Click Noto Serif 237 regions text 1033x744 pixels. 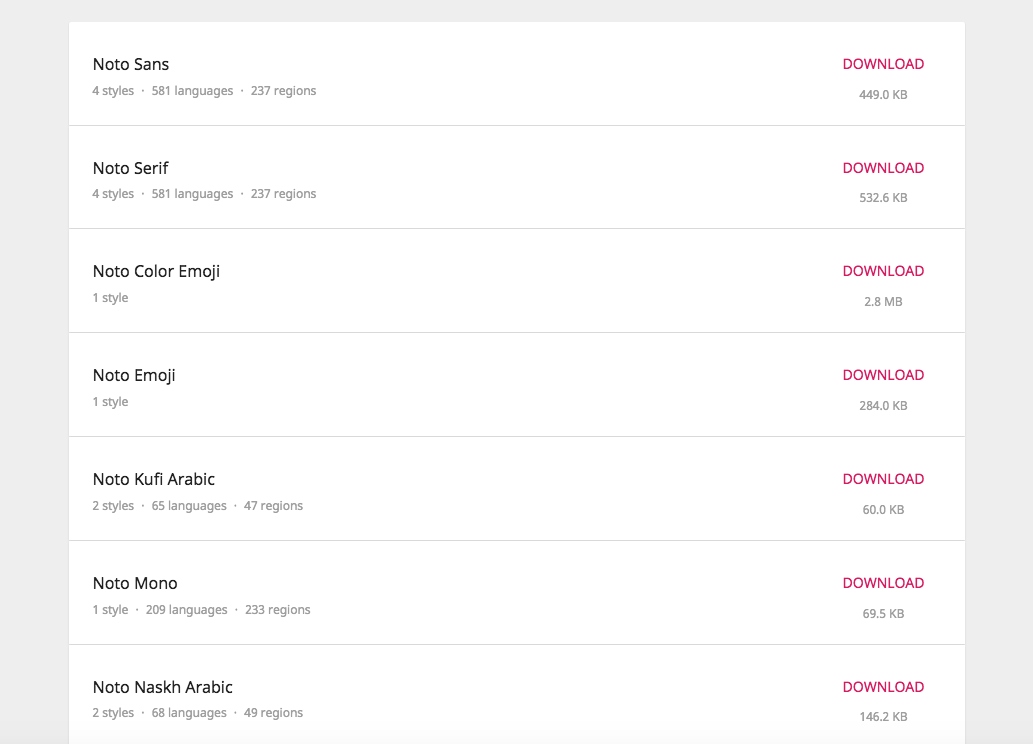(283, 194)
